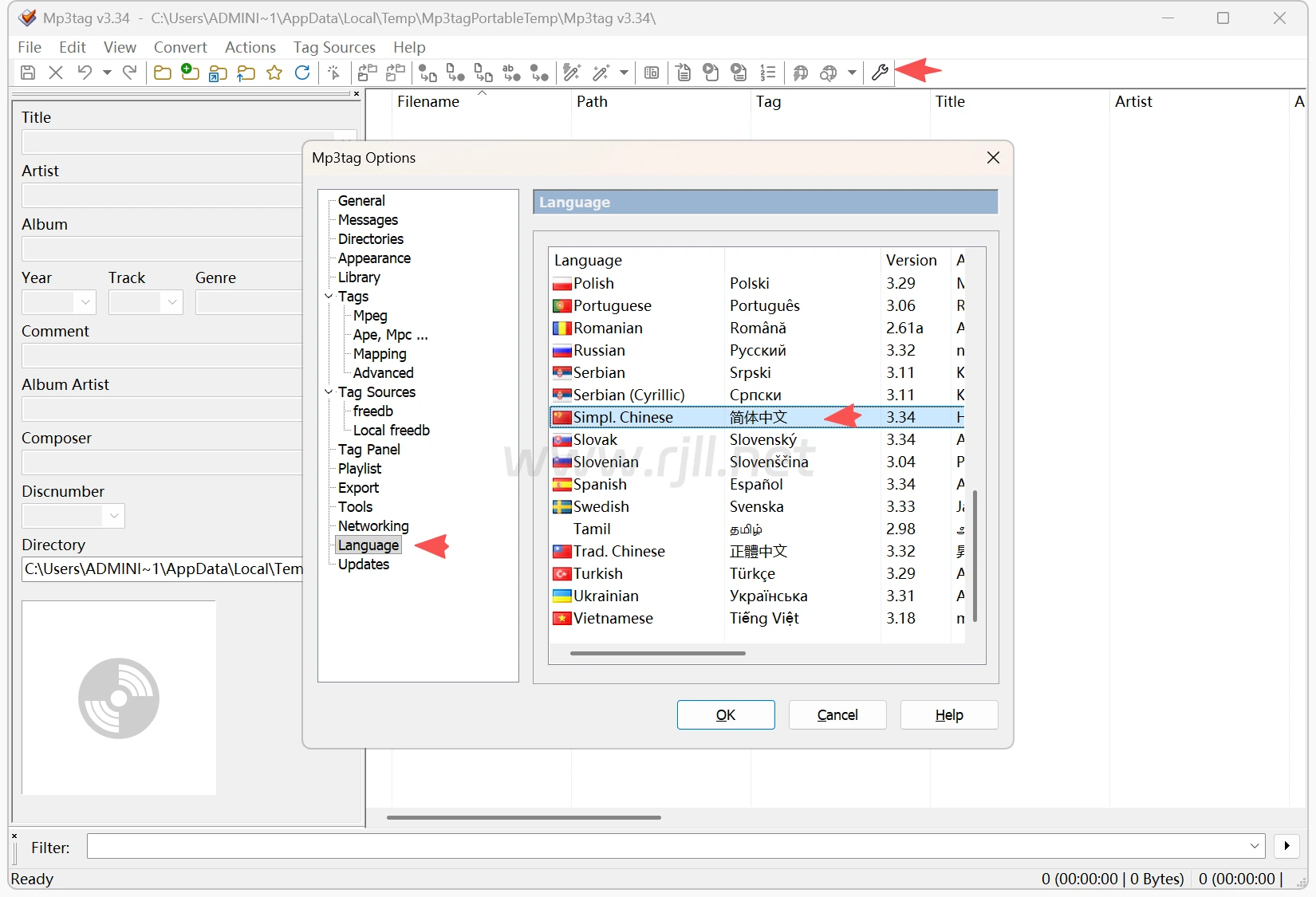
Task: Select Appearance in options tree
Action: tap(374, 258)
